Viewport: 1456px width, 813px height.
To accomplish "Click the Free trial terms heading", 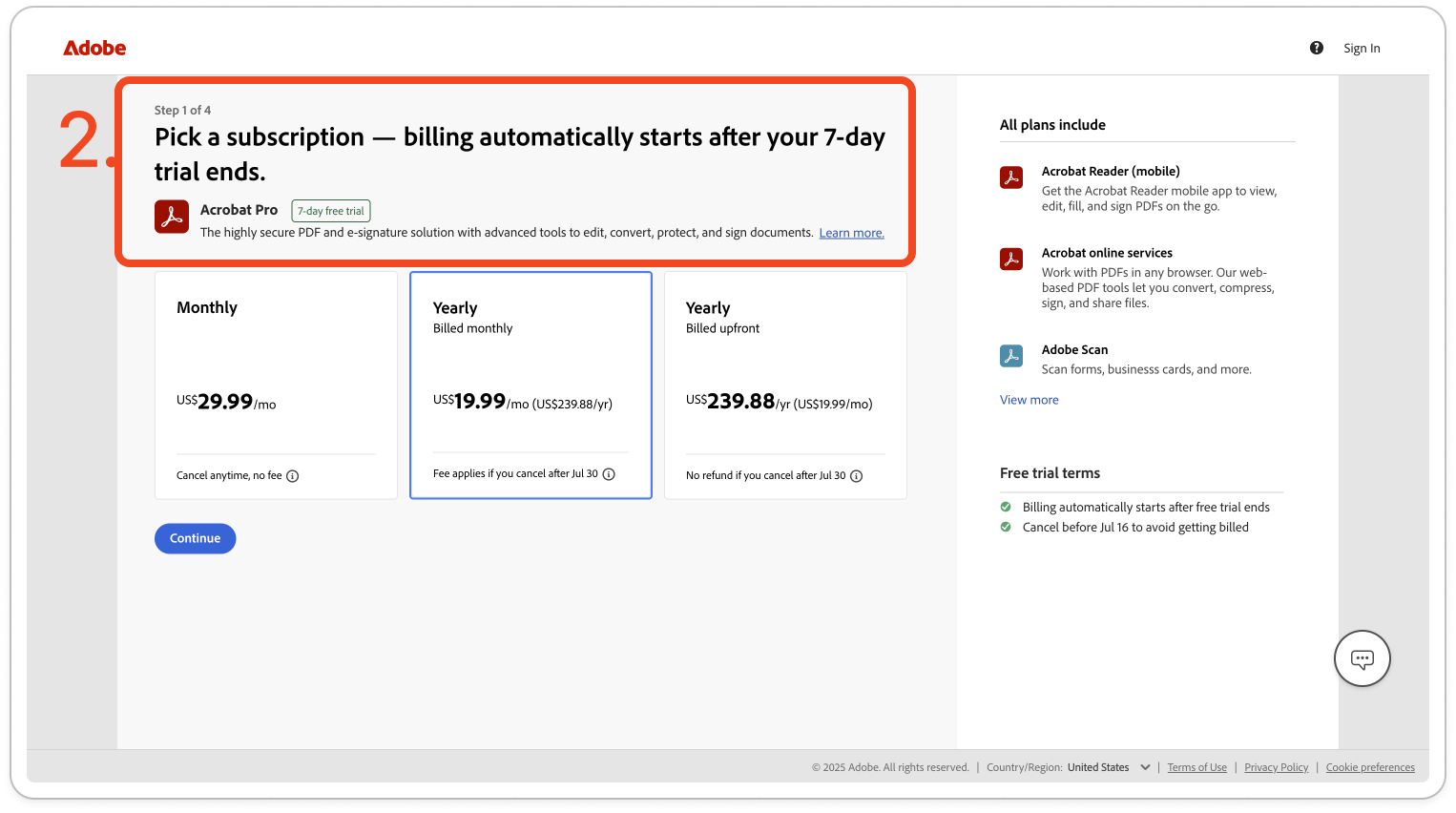I will [1050, 473].
